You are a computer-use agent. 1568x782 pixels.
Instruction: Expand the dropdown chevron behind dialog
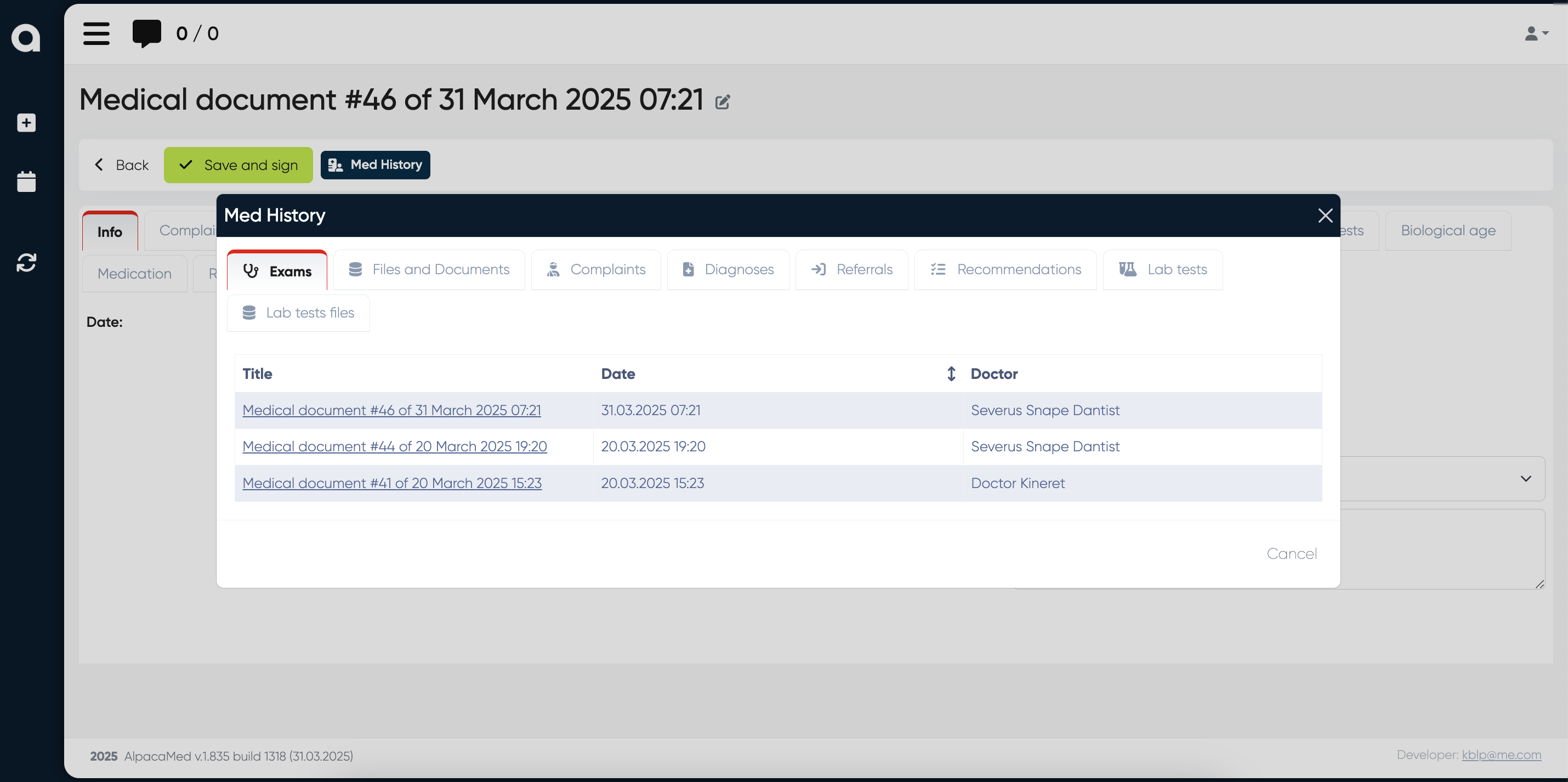(1525, 479)
